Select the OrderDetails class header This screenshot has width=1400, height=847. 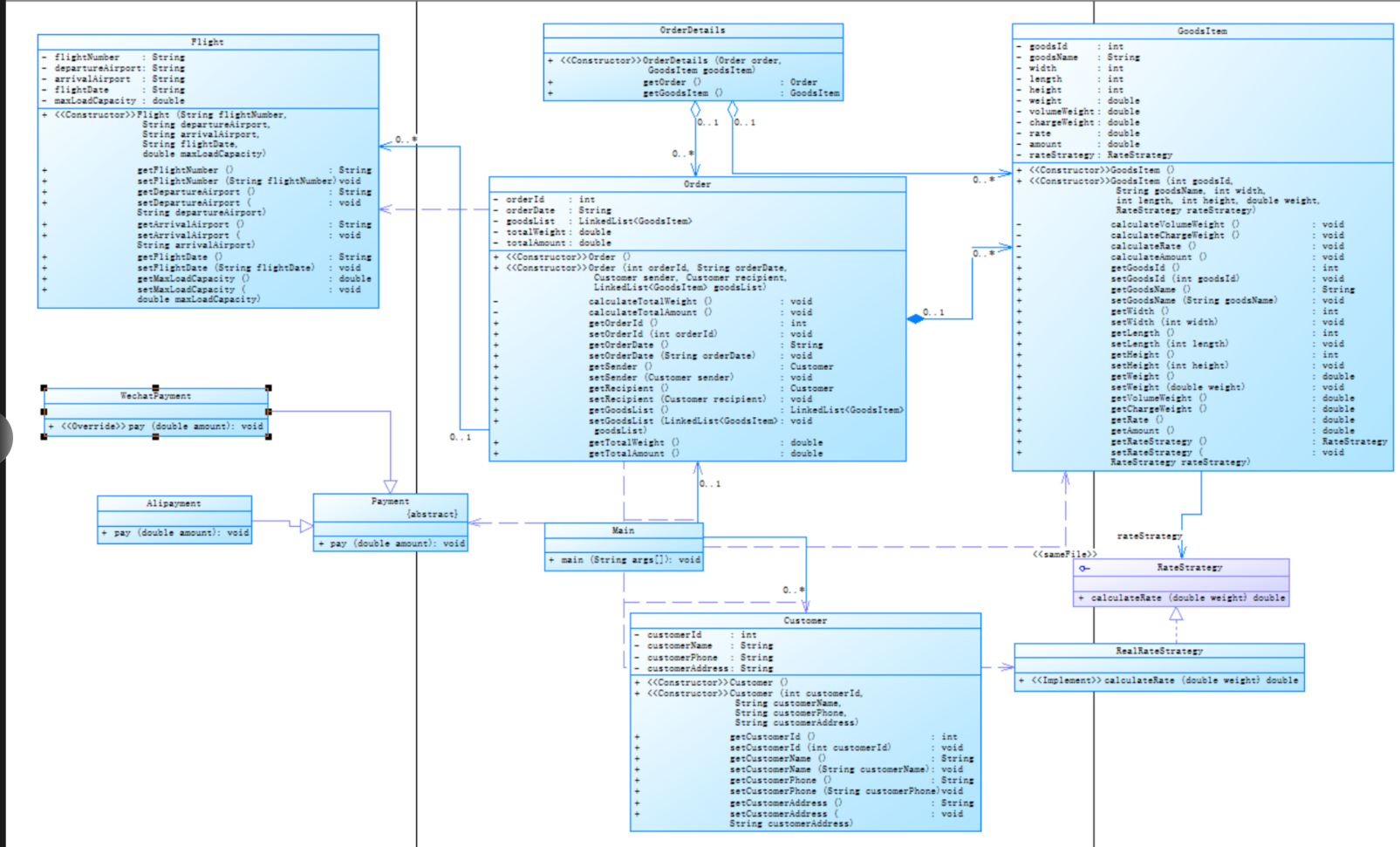pos(693,31)
